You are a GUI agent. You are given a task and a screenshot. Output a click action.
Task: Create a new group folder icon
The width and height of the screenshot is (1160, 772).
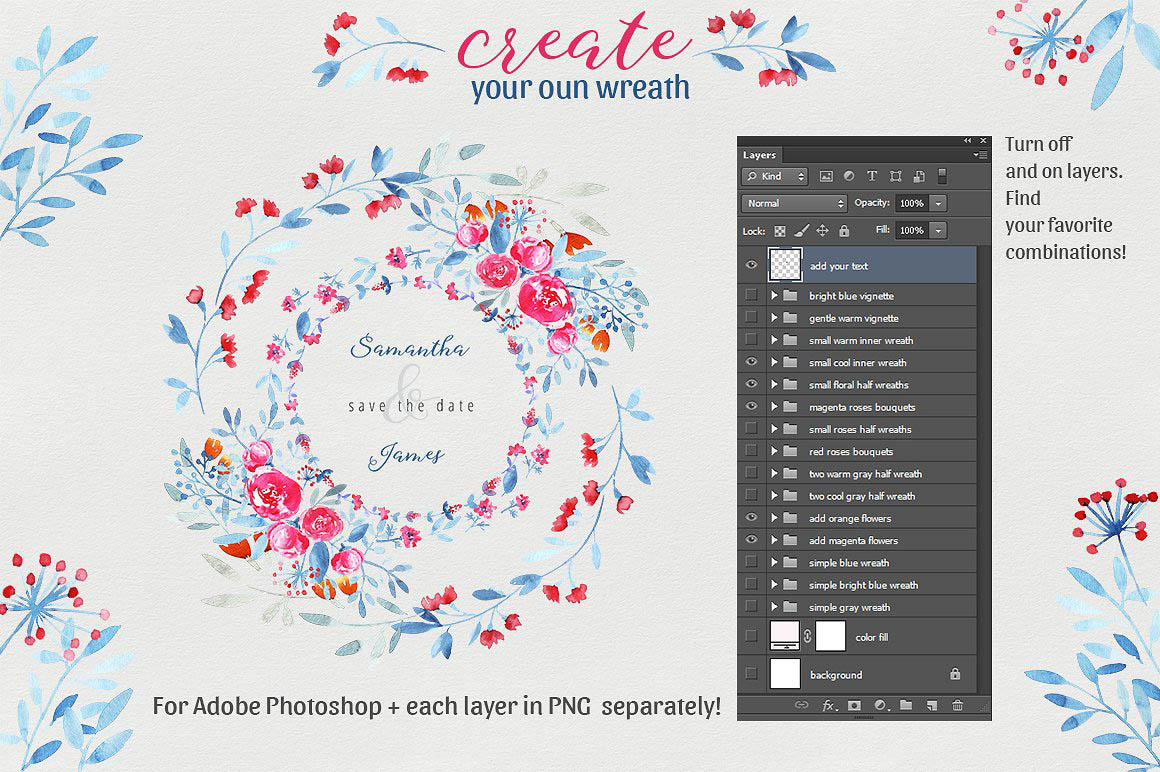905,705
